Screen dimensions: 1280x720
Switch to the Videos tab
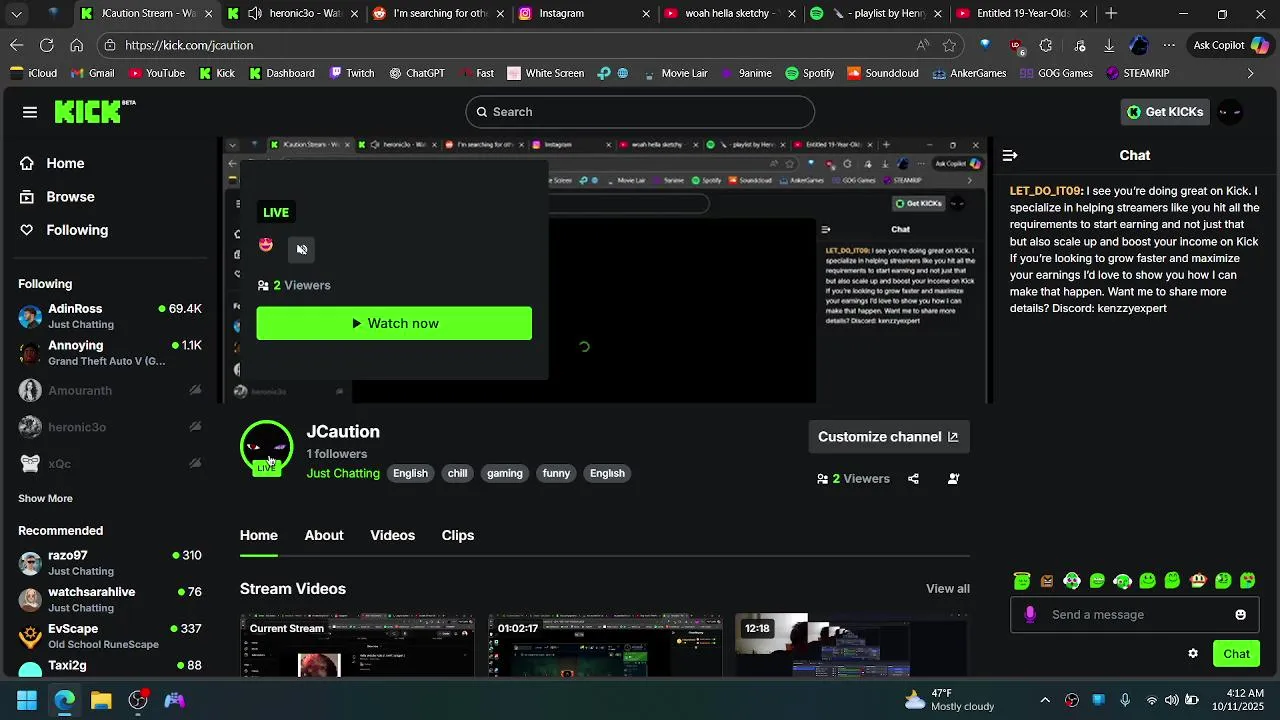point(392,535)
